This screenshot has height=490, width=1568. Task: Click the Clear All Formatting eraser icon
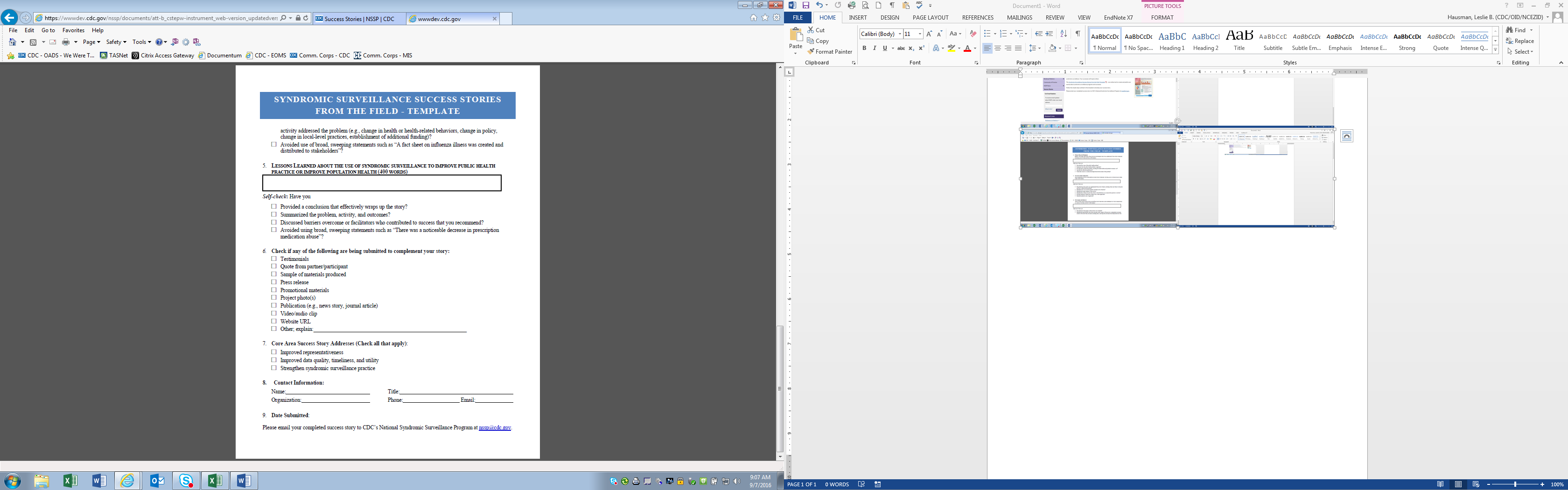pos(973,34)
